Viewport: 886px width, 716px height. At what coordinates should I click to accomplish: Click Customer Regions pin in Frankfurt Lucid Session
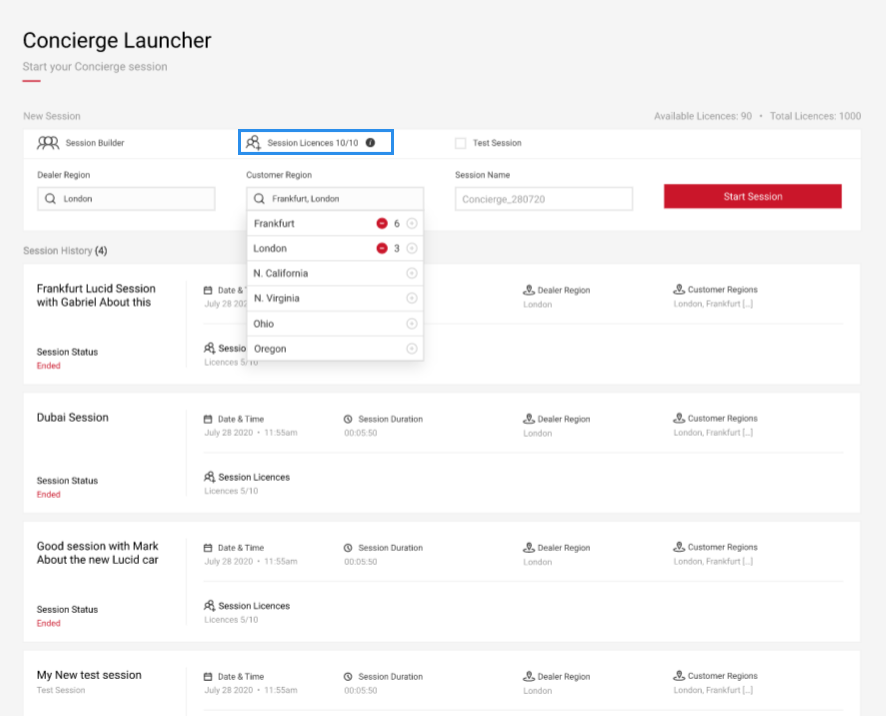click(x=679, y=289)
